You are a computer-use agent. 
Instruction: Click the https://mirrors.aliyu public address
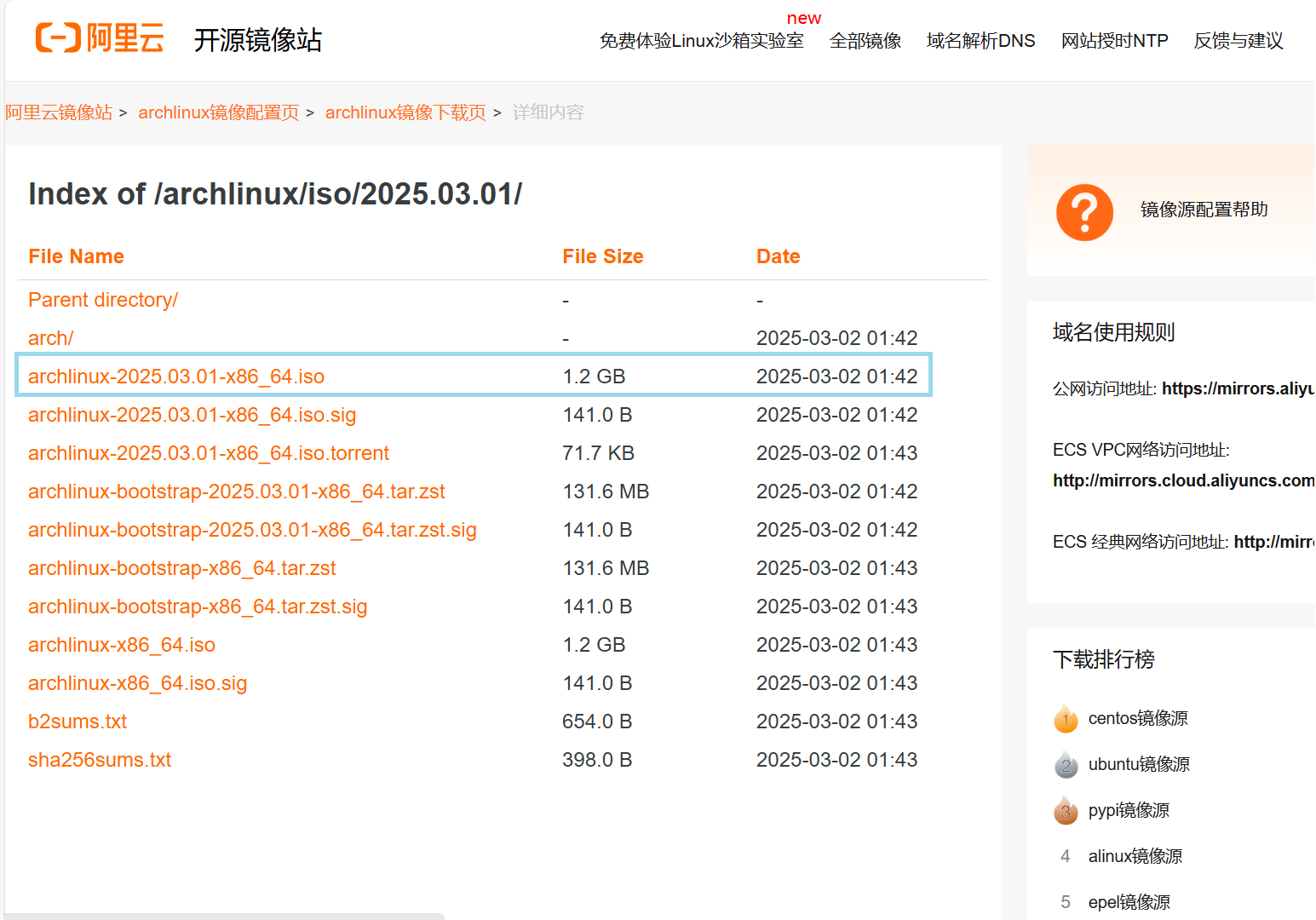1238,388
